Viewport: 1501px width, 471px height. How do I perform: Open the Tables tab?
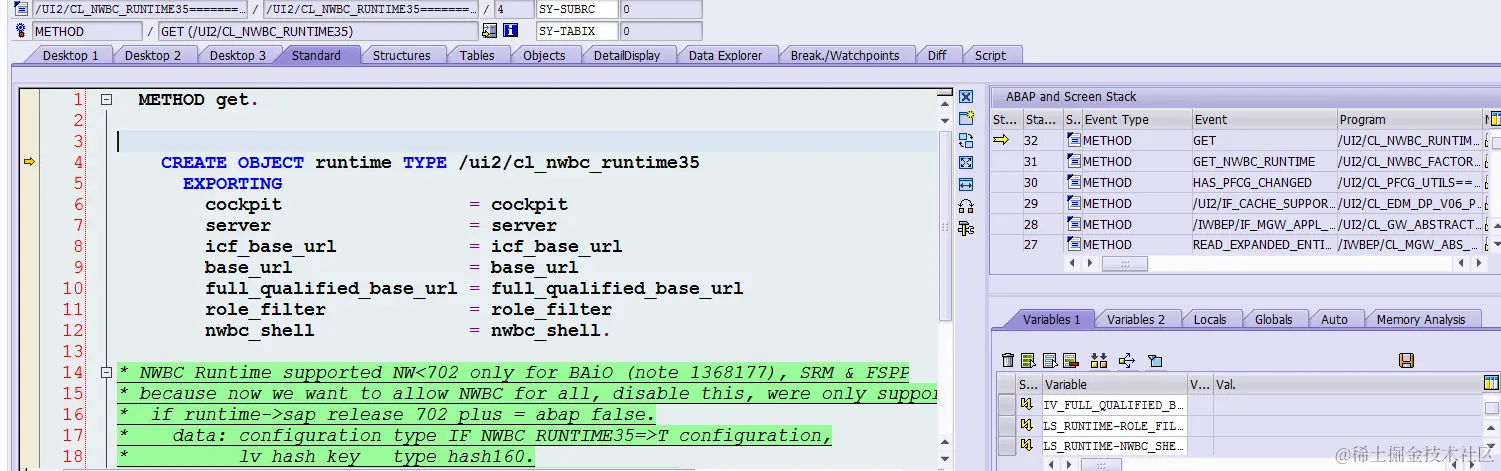click(x=477, y=55)
